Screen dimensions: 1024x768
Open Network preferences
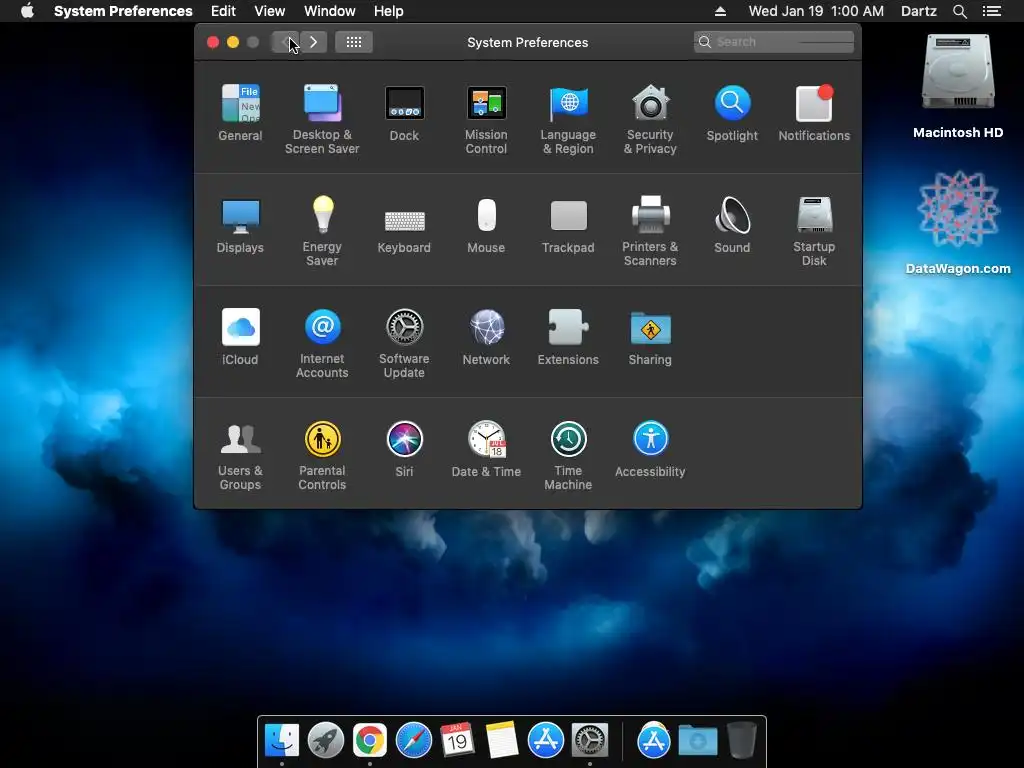[486, 336]
